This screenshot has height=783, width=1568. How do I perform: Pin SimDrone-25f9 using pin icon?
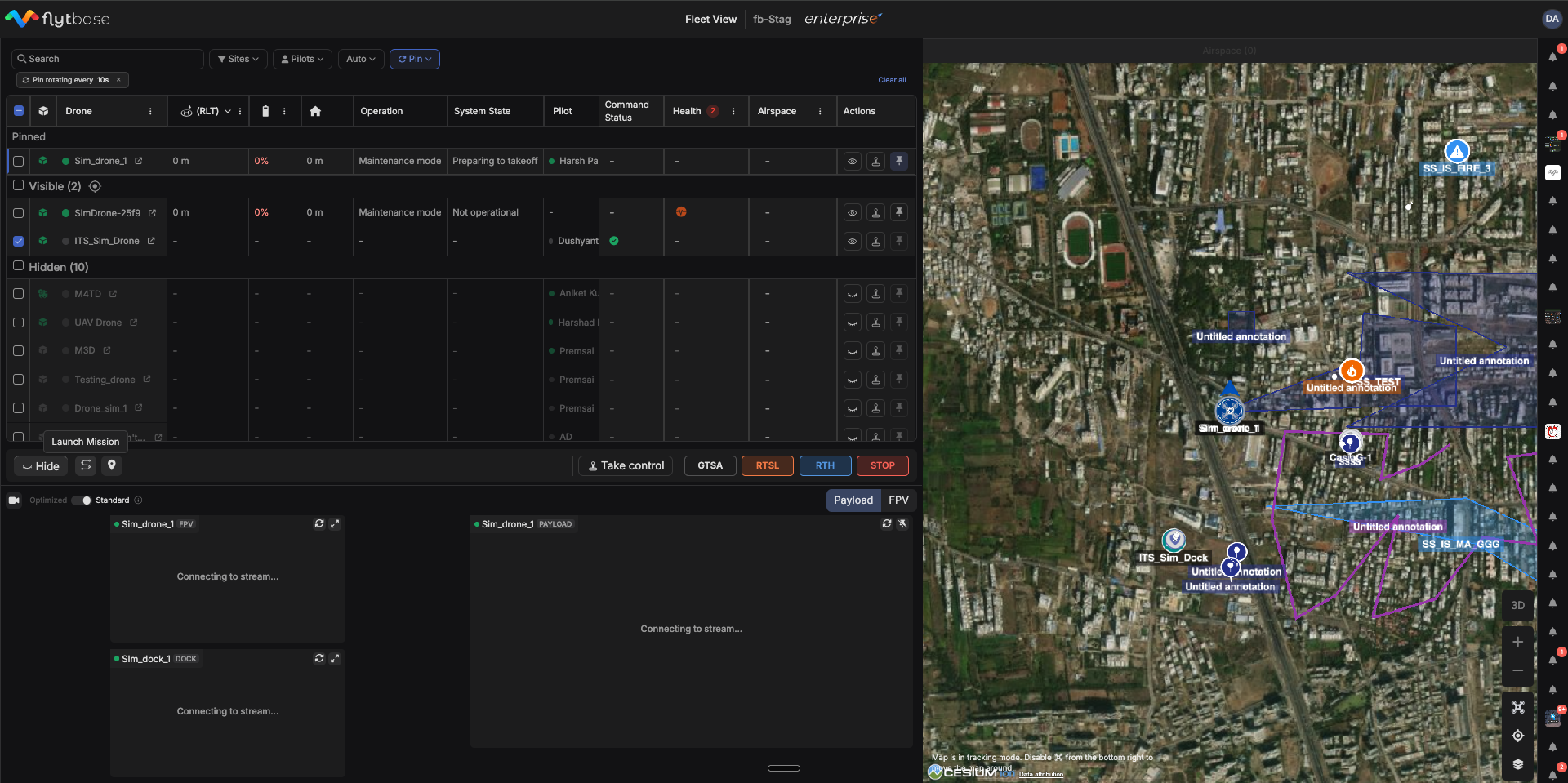[x=899, y=212]
